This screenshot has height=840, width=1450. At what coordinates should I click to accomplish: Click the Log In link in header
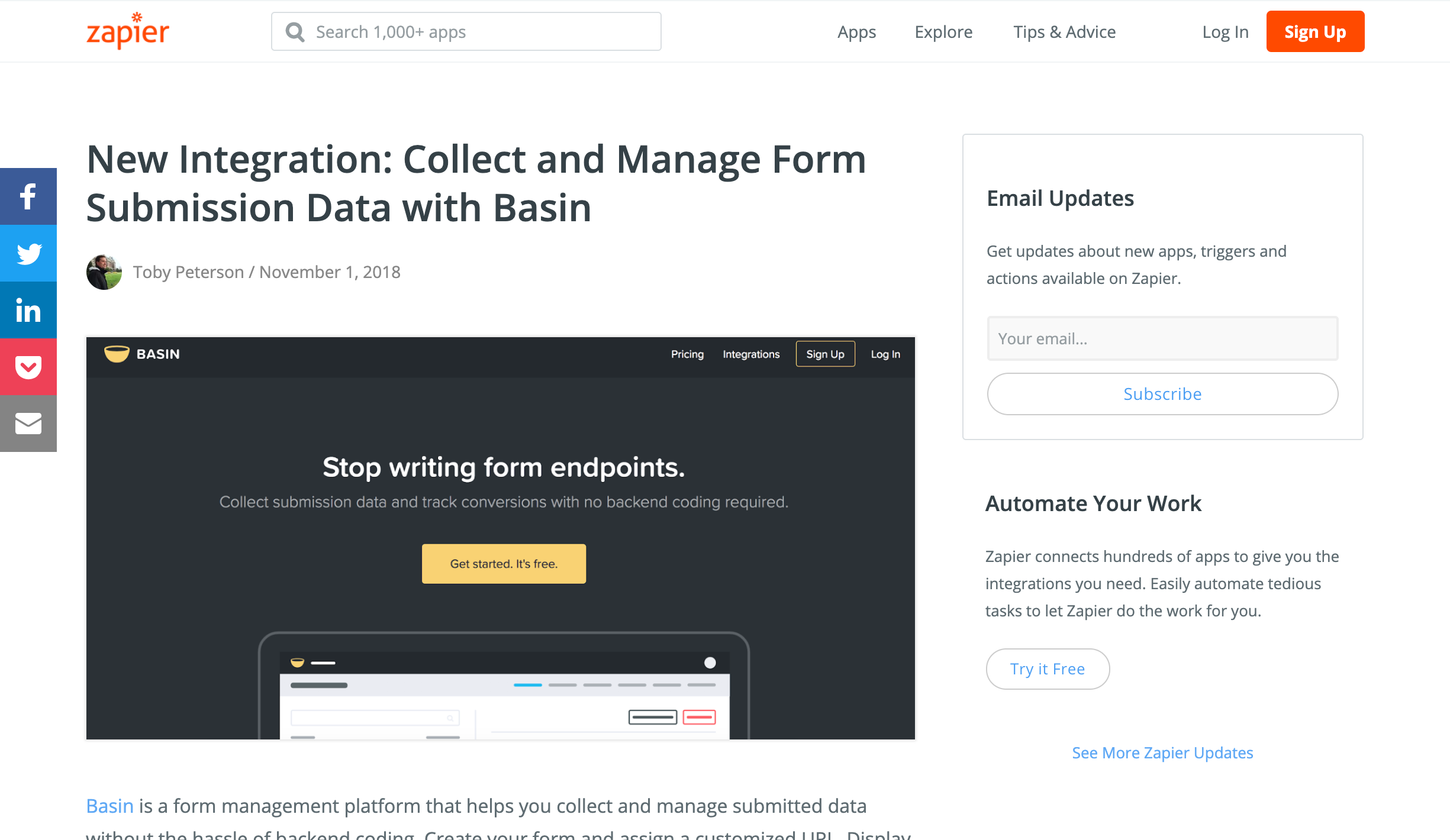pos(1225,32)
